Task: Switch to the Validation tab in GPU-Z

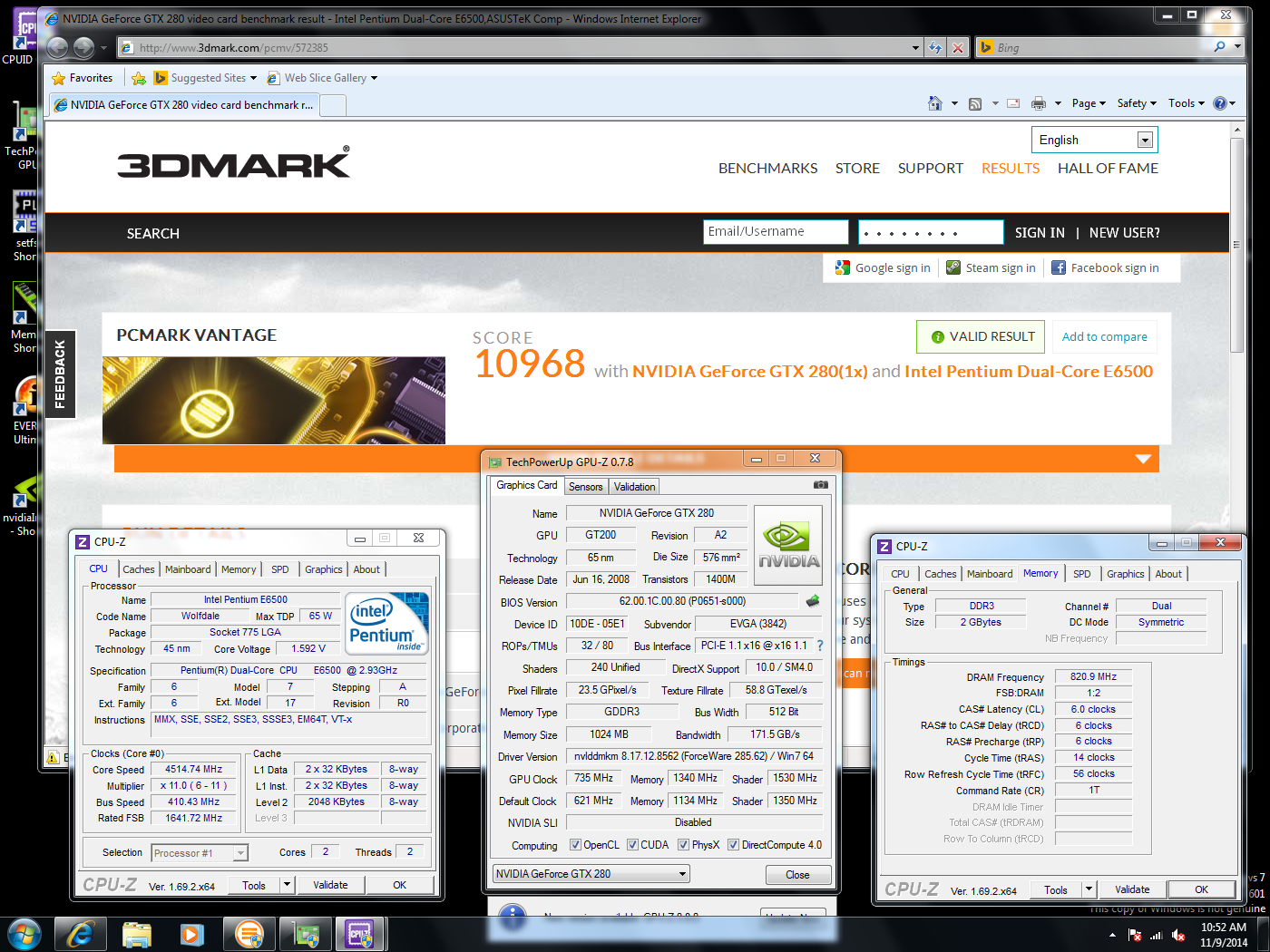Action: (634, 487)
